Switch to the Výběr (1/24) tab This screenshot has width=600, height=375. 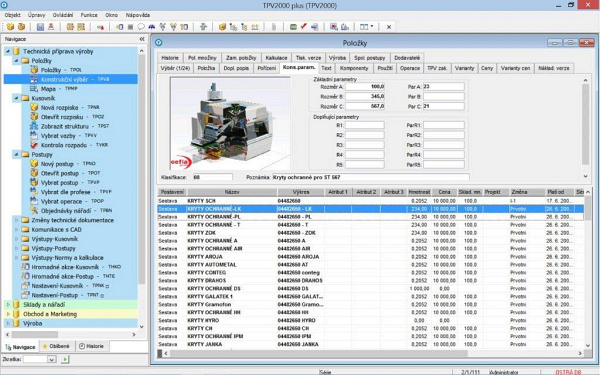coord(175,68)
